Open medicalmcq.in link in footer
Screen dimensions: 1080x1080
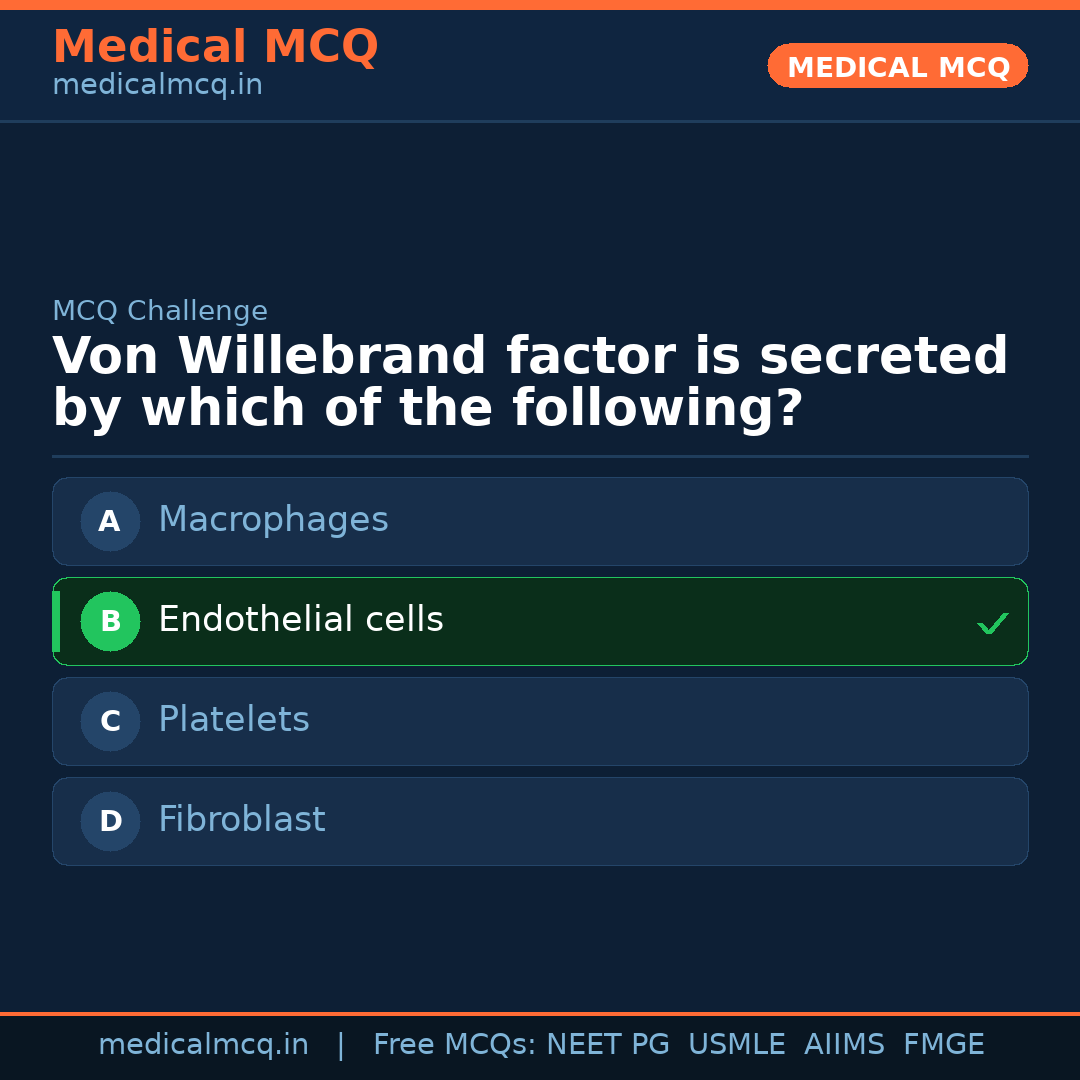point(203,1045)
